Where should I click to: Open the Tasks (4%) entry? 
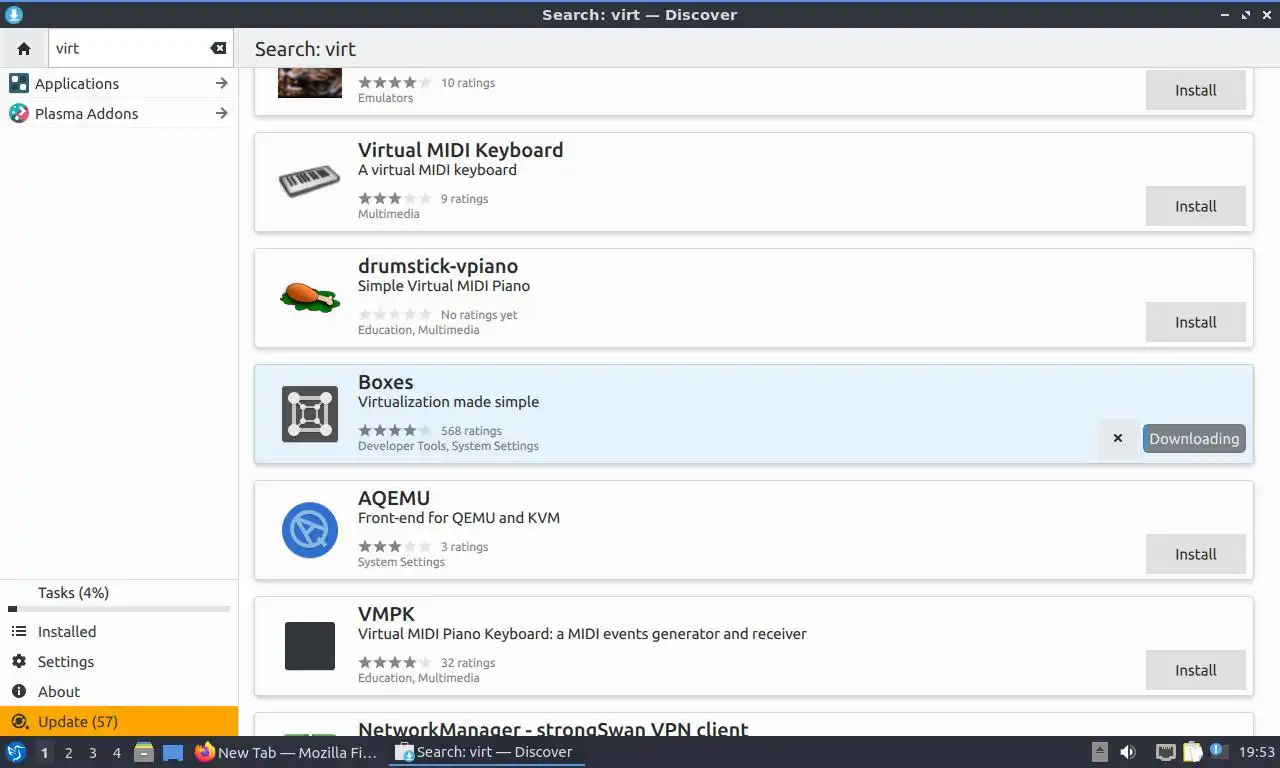pyautogui.click(x=119, y=593)
